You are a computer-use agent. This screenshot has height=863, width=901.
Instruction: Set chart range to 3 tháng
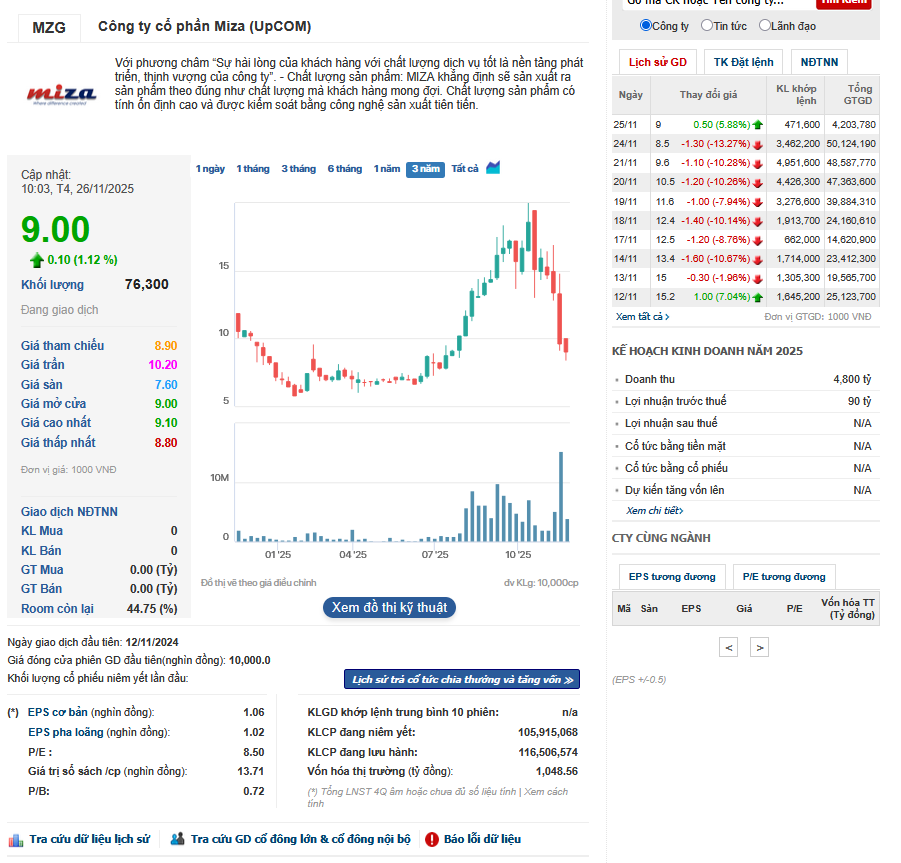click(x=298, y=169)
